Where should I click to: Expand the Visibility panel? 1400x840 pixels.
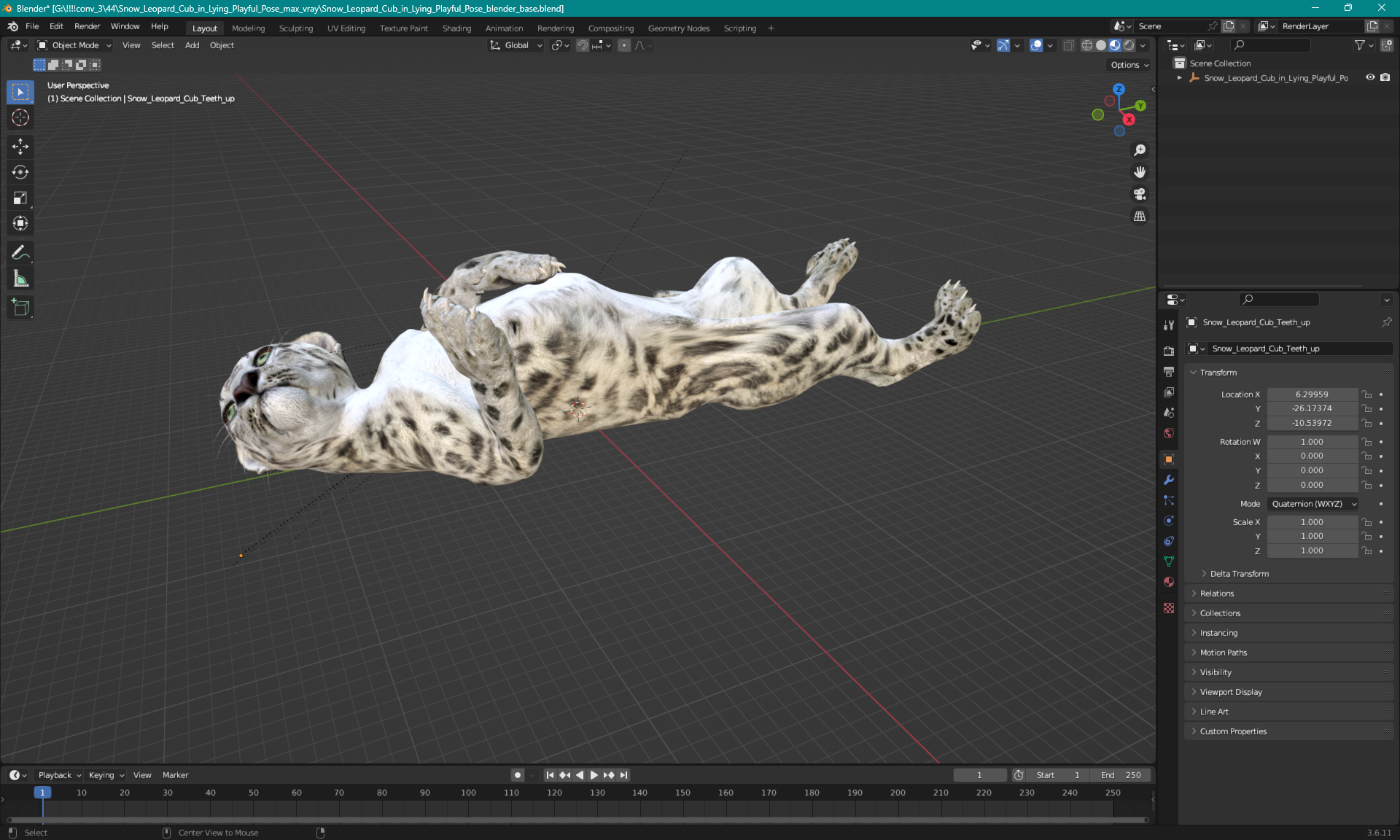tap(1215, 672)
